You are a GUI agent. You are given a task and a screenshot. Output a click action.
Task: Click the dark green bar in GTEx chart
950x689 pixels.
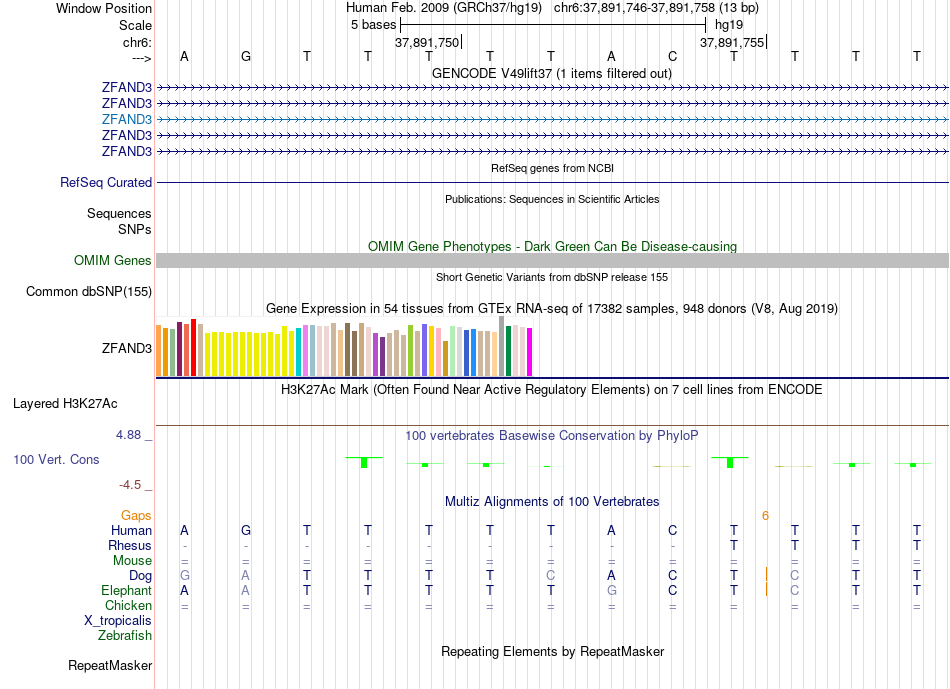pos(508,351)
